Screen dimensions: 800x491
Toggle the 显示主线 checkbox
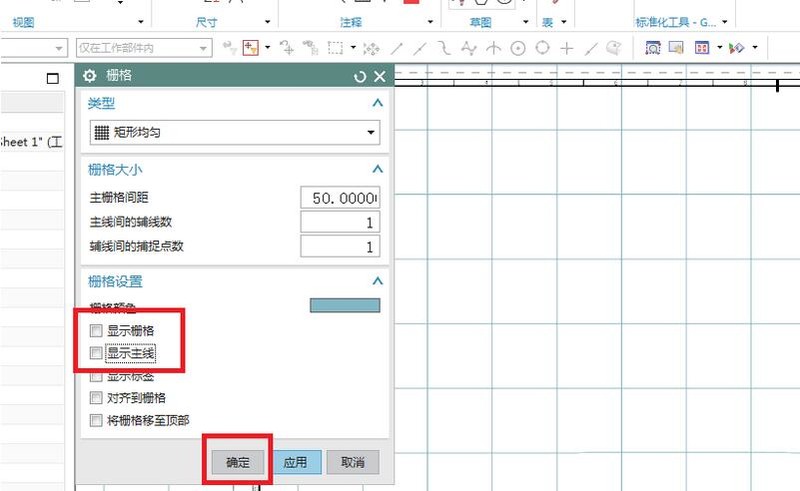97,353
